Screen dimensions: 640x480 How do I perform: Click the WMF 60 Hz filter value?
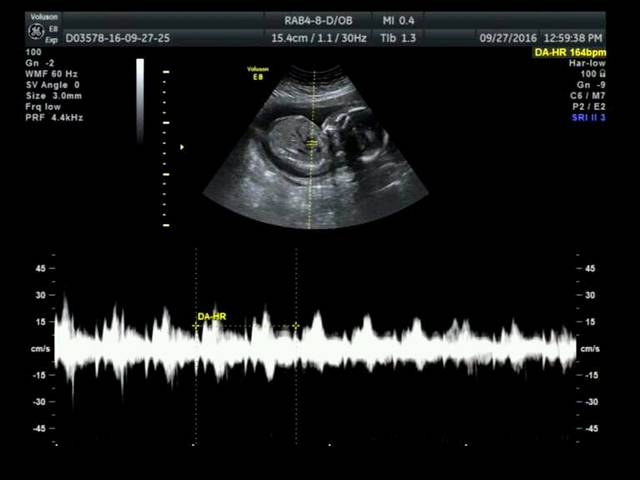51,73
